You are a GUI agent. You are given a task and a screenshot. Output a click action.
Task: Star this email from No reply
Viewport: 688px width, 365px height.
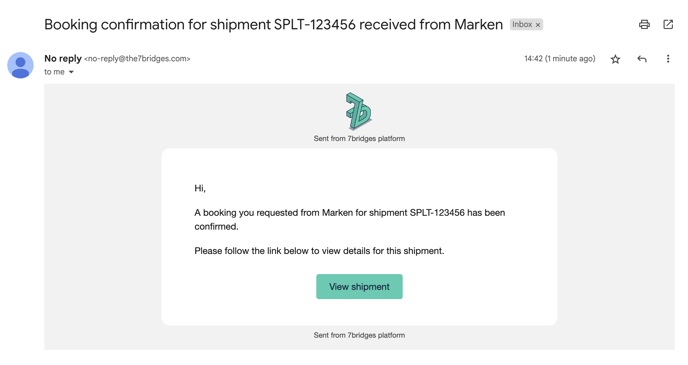pyautogui.click(x=616, y=59)
